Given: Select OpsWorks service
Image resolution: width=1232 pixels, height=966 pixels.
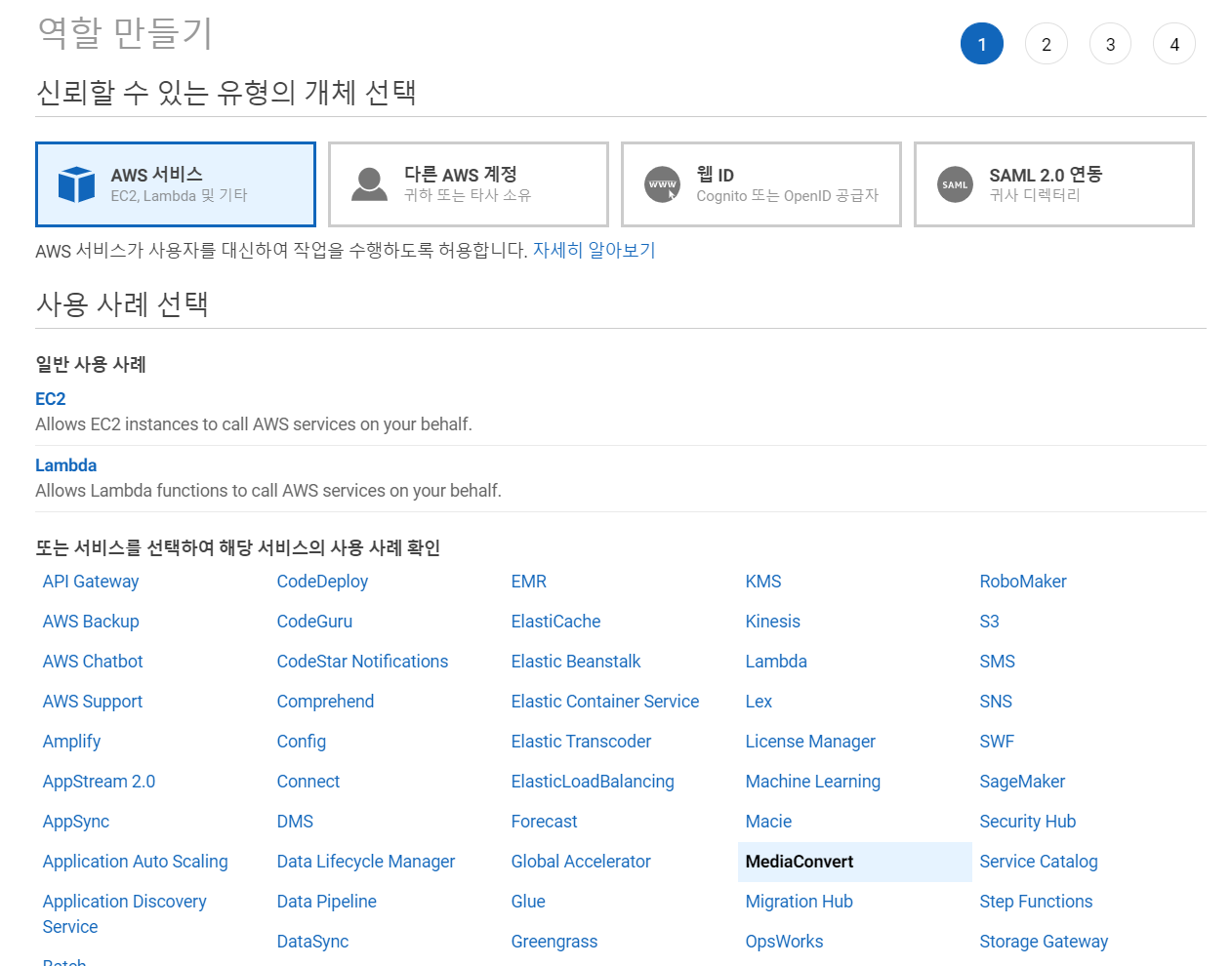Looking at the screenshot, I should [x=784, y=942].
